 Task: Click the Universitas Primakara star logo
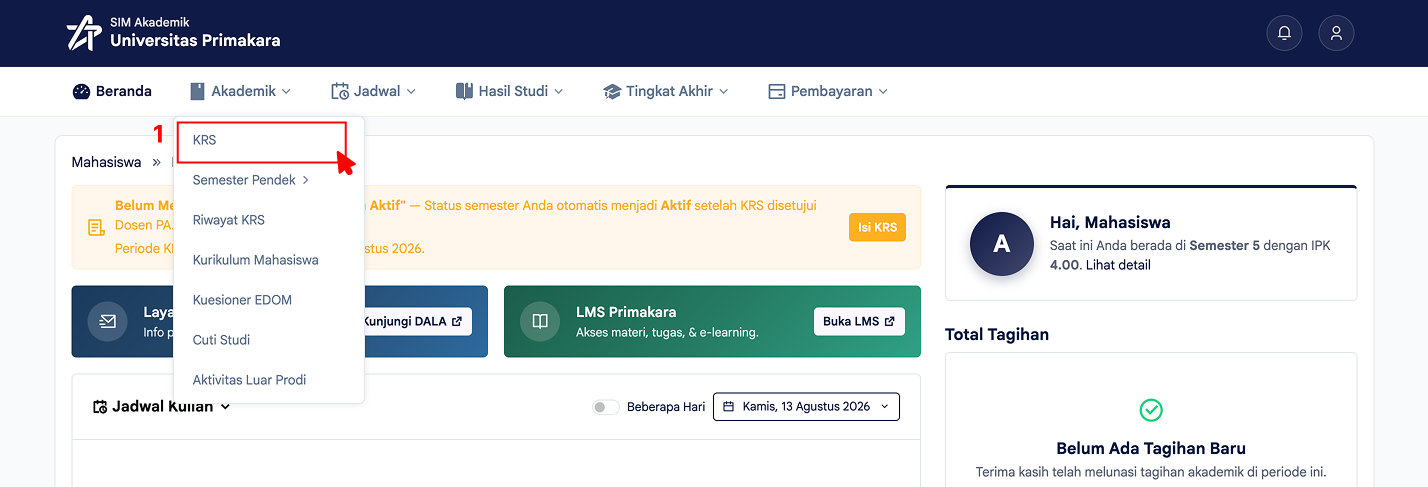(84, 33)
